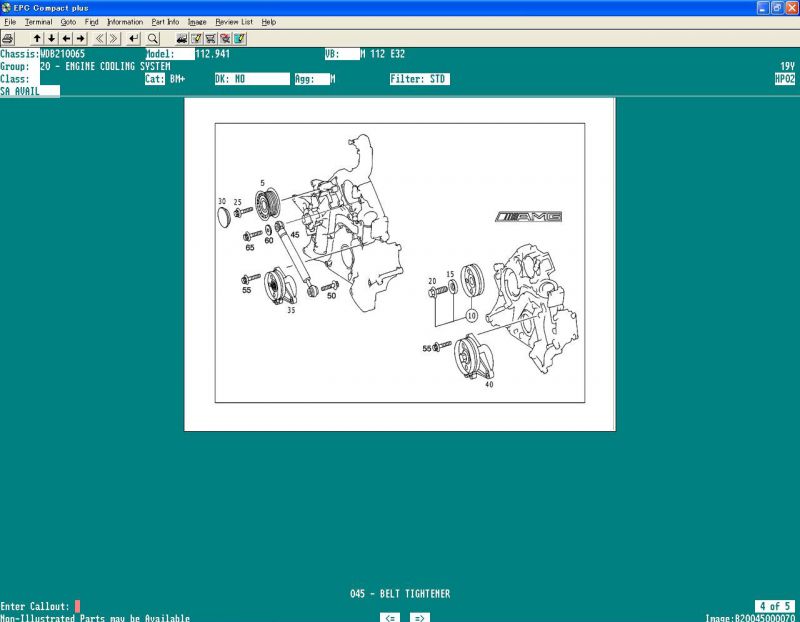
Task: Open the Information menu
Action: click(x=125, y=21)
